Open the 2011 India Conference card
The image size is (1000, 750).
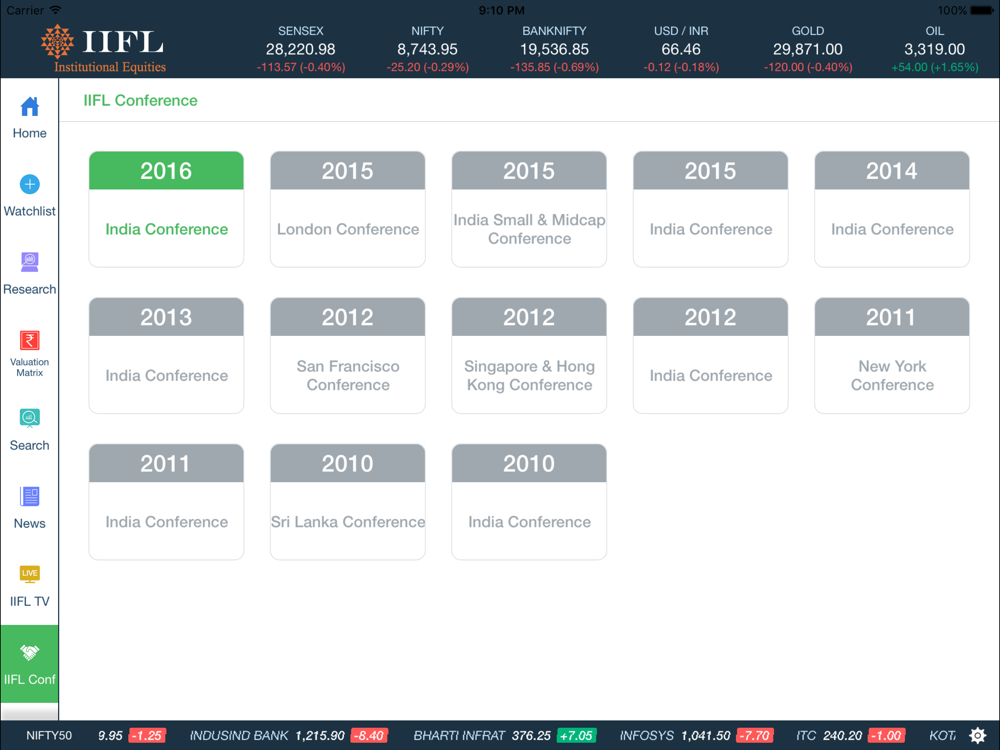pyautogui.click(x=166, y=502)
